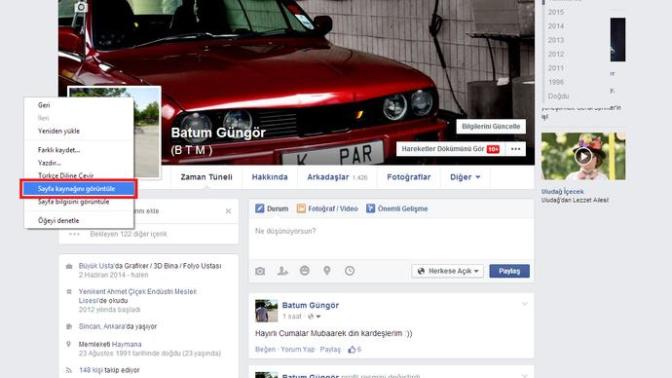Jump to 2011 in the timeline year list
Viewport: 672px width, 378px height.
pos(556,68)
